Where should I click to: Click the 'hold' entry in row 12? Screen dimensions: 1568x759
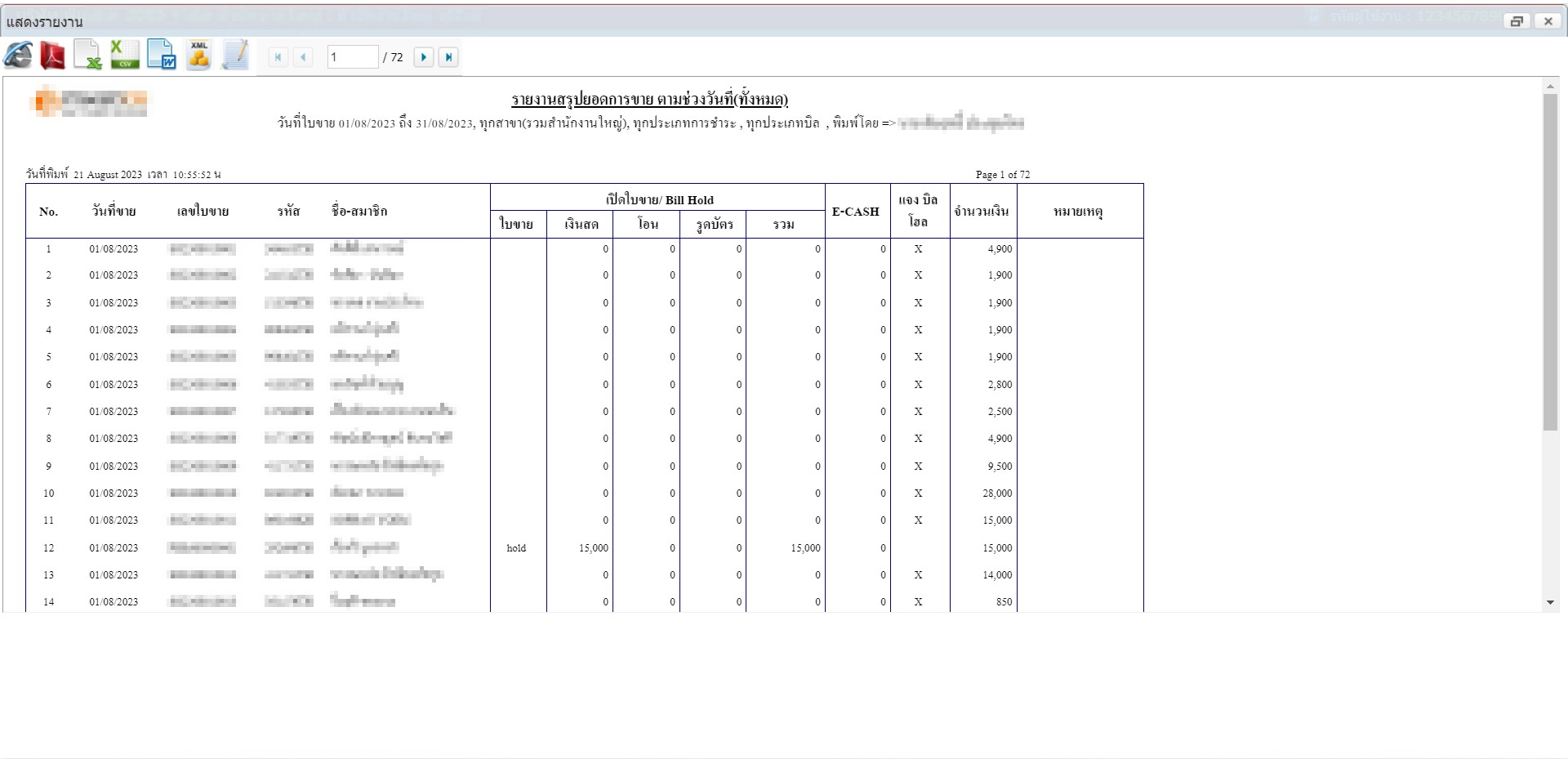point(516,548)
